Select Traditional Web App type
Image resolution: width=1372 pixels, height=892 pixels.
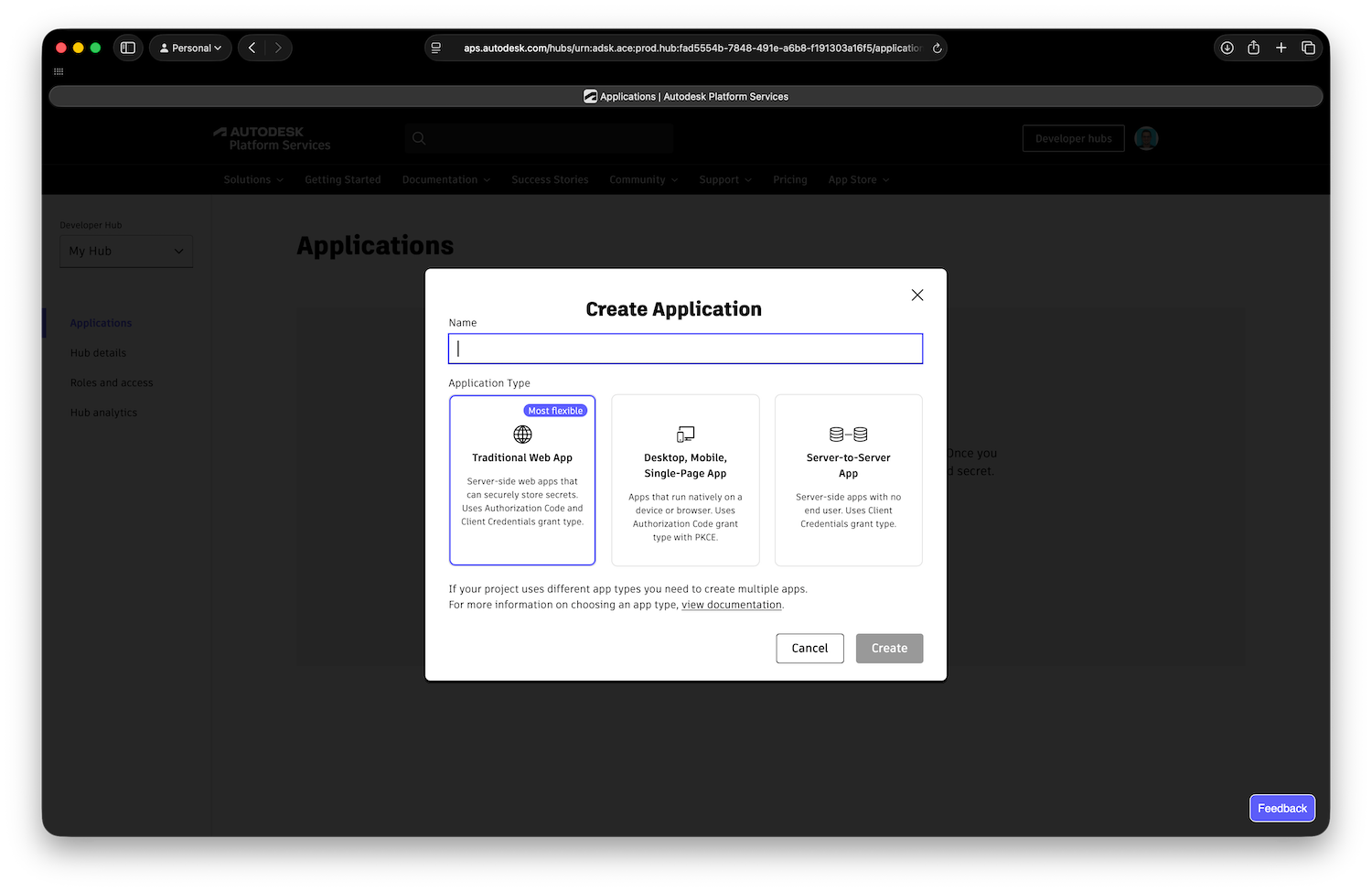(x=522, y=480)
